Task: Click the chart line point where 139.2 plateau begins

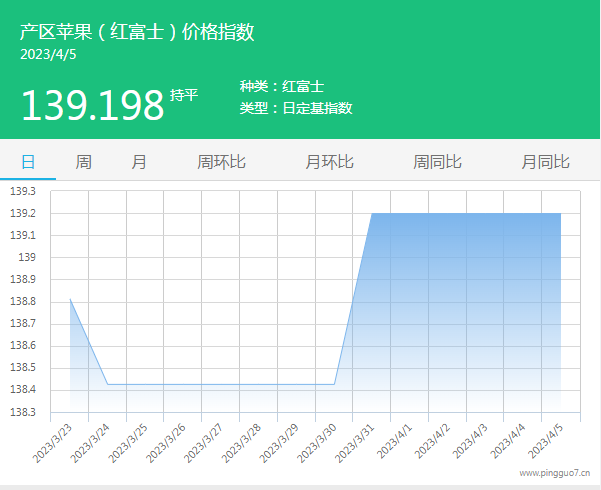Action: [372, 214]
